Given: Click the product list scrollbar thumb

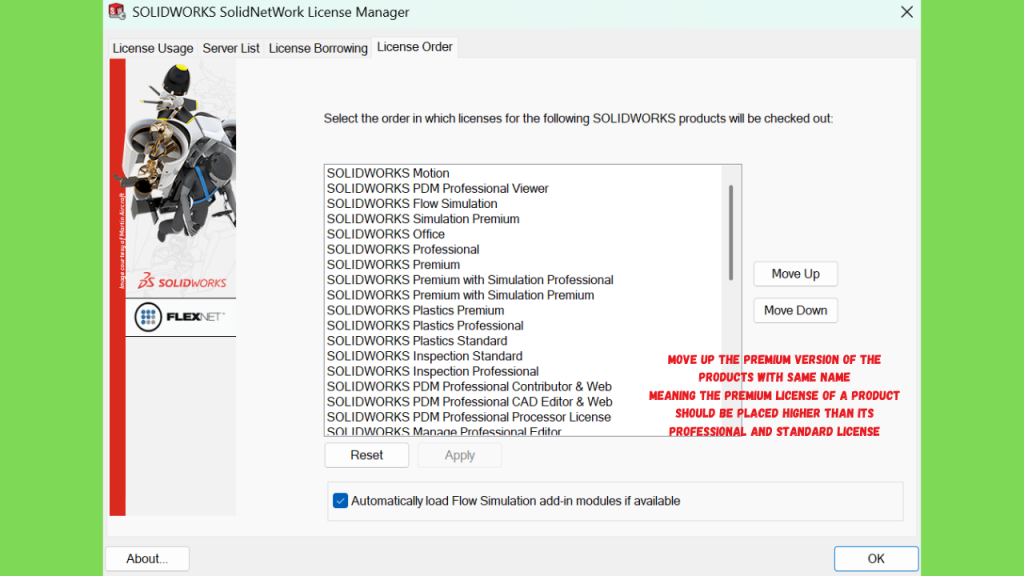Looking at the screenshot, I should tap(731, 232).
